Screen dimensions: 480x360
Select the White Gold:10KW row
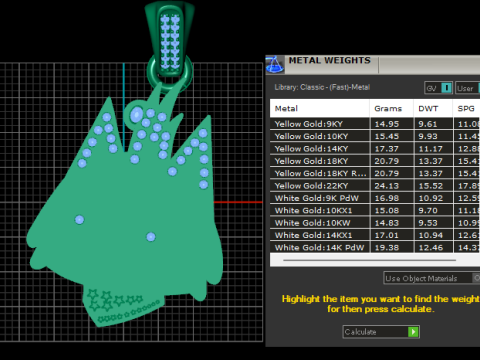(375, 223)
